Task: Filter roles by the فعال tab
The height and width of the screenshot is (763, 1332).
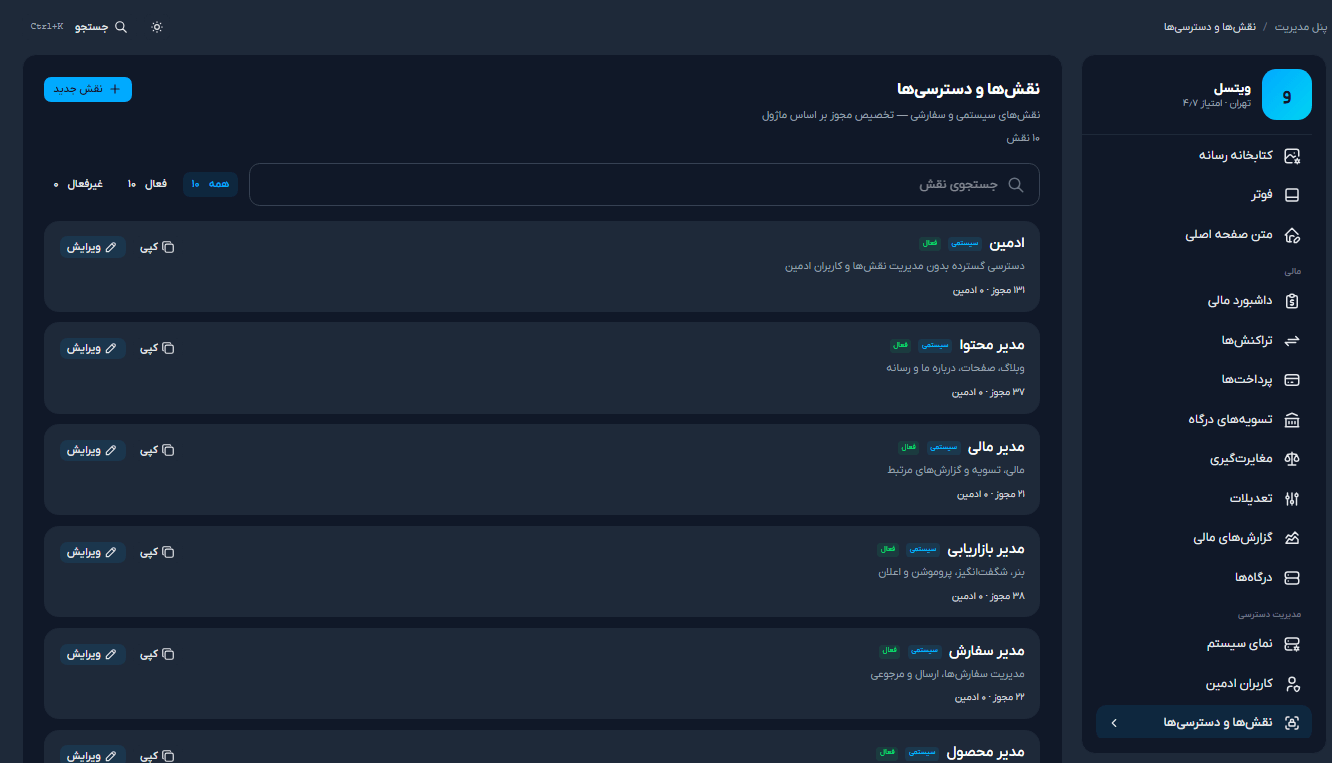Action: [x=147, y=184]
